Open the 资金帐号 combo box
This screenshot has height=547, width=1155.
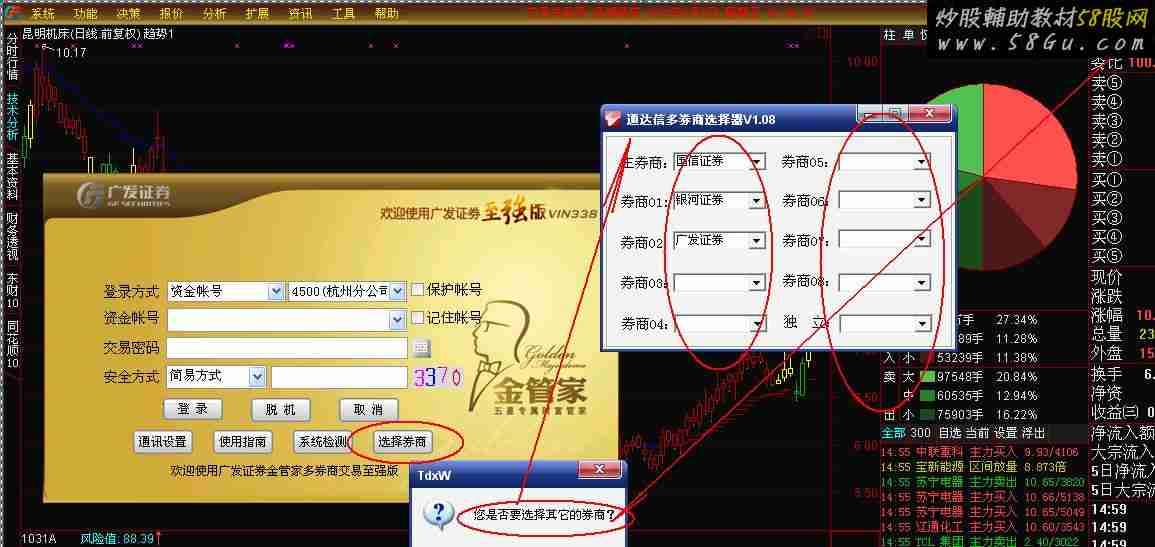coord(287,320)
